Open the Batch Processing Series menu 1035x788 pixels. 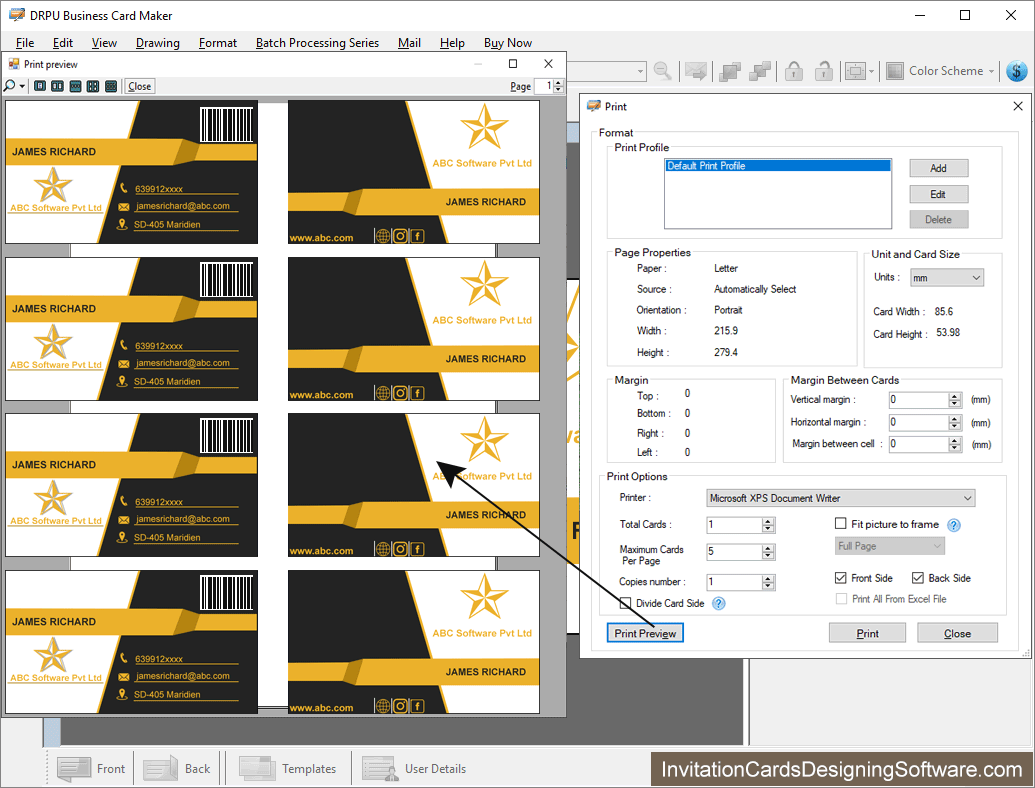317,43
